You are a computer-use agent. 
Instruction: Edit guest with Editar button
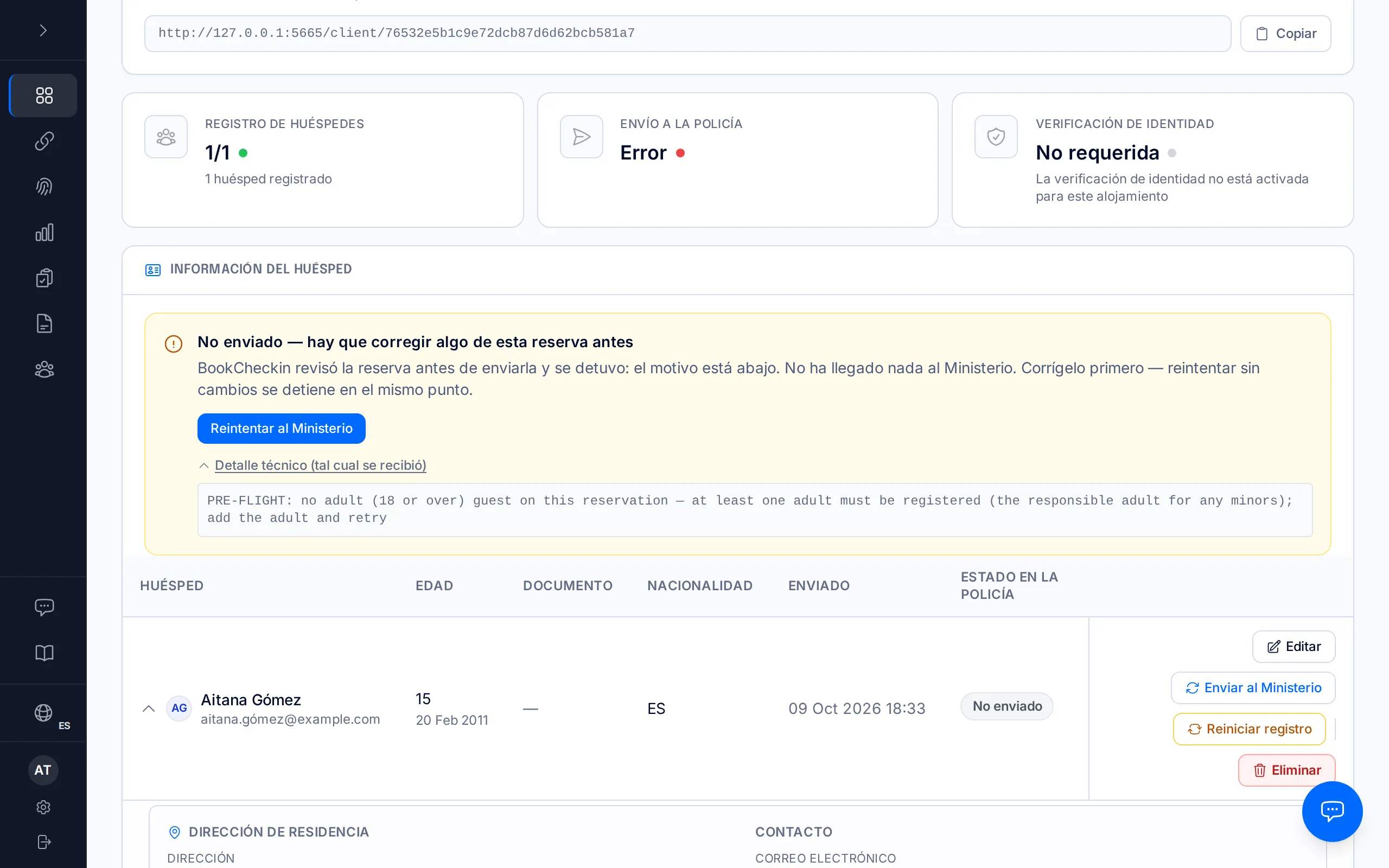(1294, 647)
